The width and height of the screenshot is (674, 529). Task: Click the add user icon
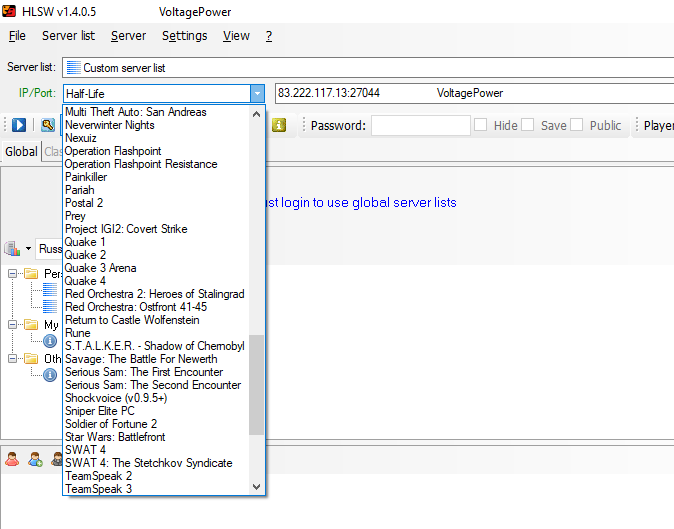coord(35,459)
